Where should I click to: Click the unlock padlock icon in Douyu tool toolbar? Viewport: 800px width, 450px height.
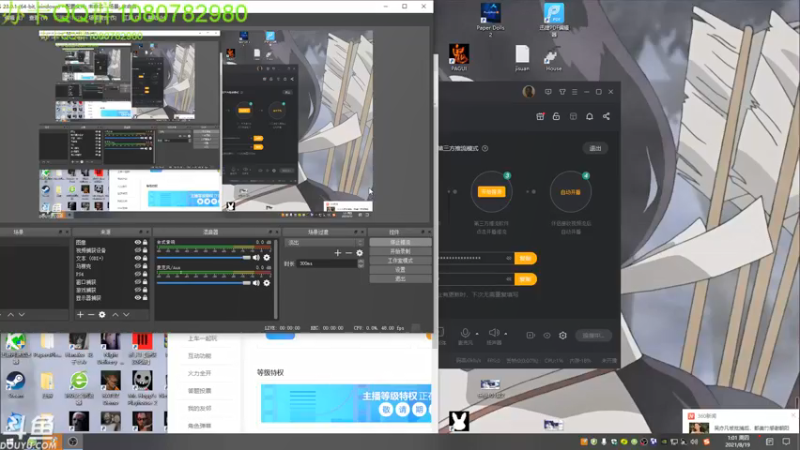[x=556, y=116]
